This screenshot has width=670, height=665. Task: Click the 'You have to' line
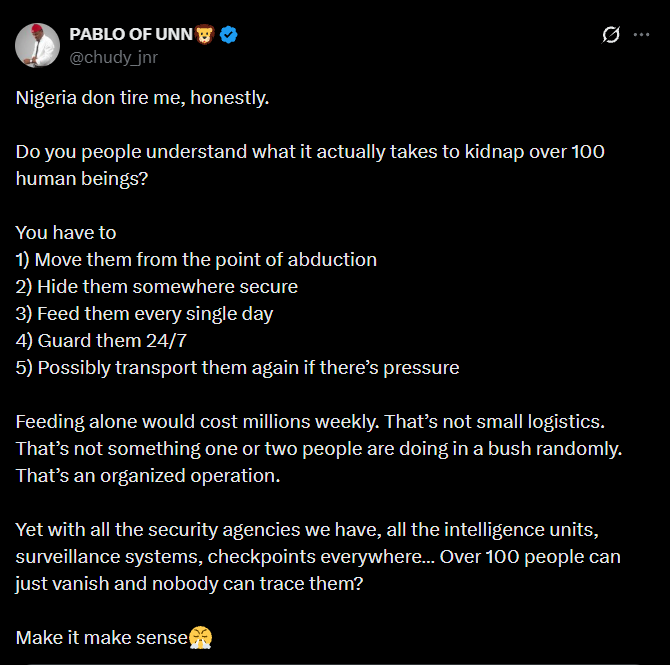click(x=66, y=232)
